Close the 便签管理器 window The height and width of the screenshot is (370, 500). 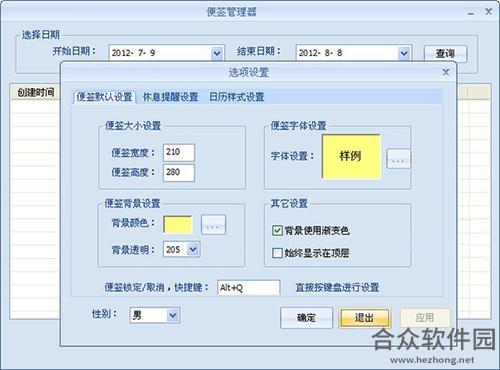[488, 12]
